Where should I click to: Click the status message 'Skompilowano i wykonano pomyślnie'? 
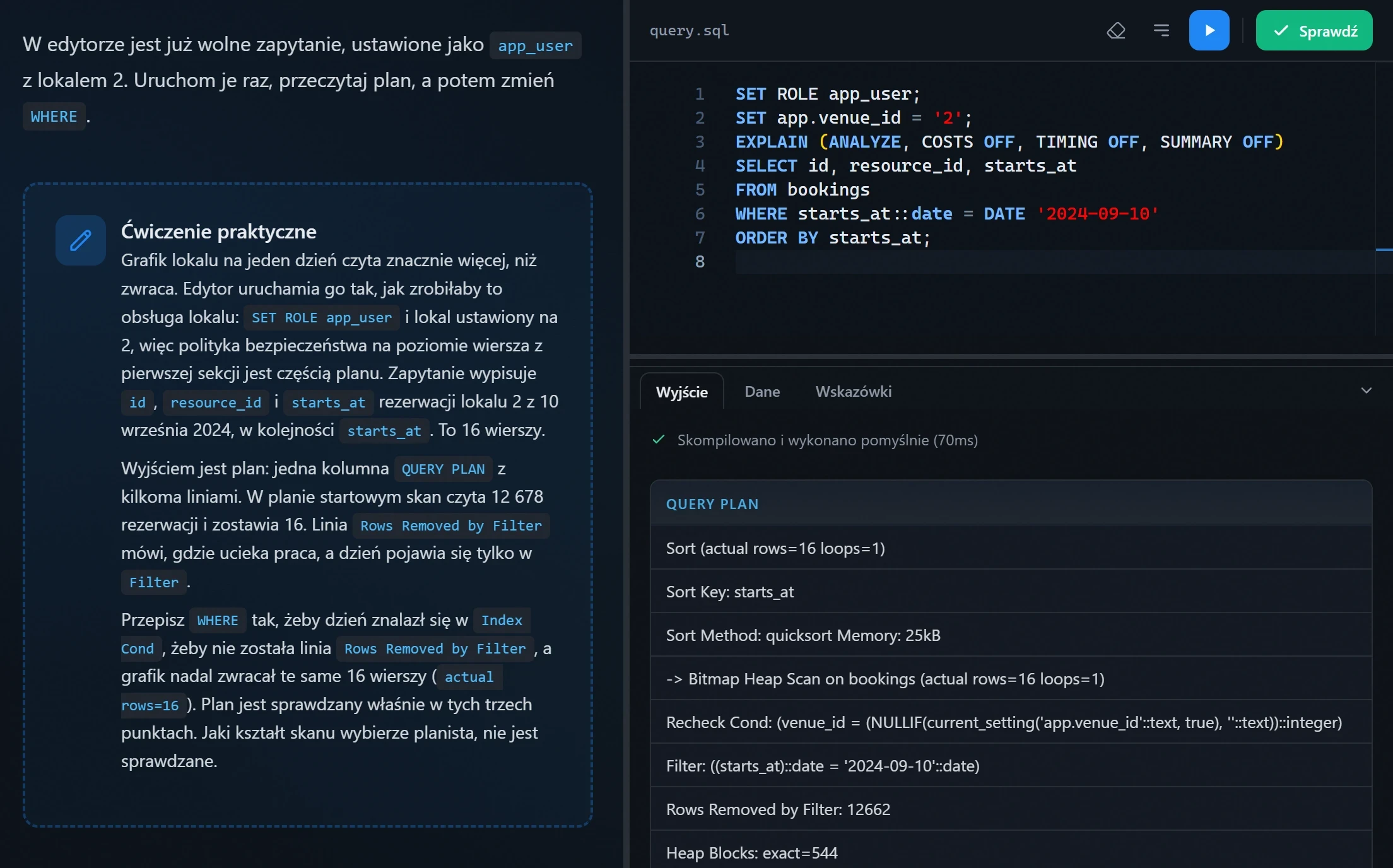pos(827,440)
